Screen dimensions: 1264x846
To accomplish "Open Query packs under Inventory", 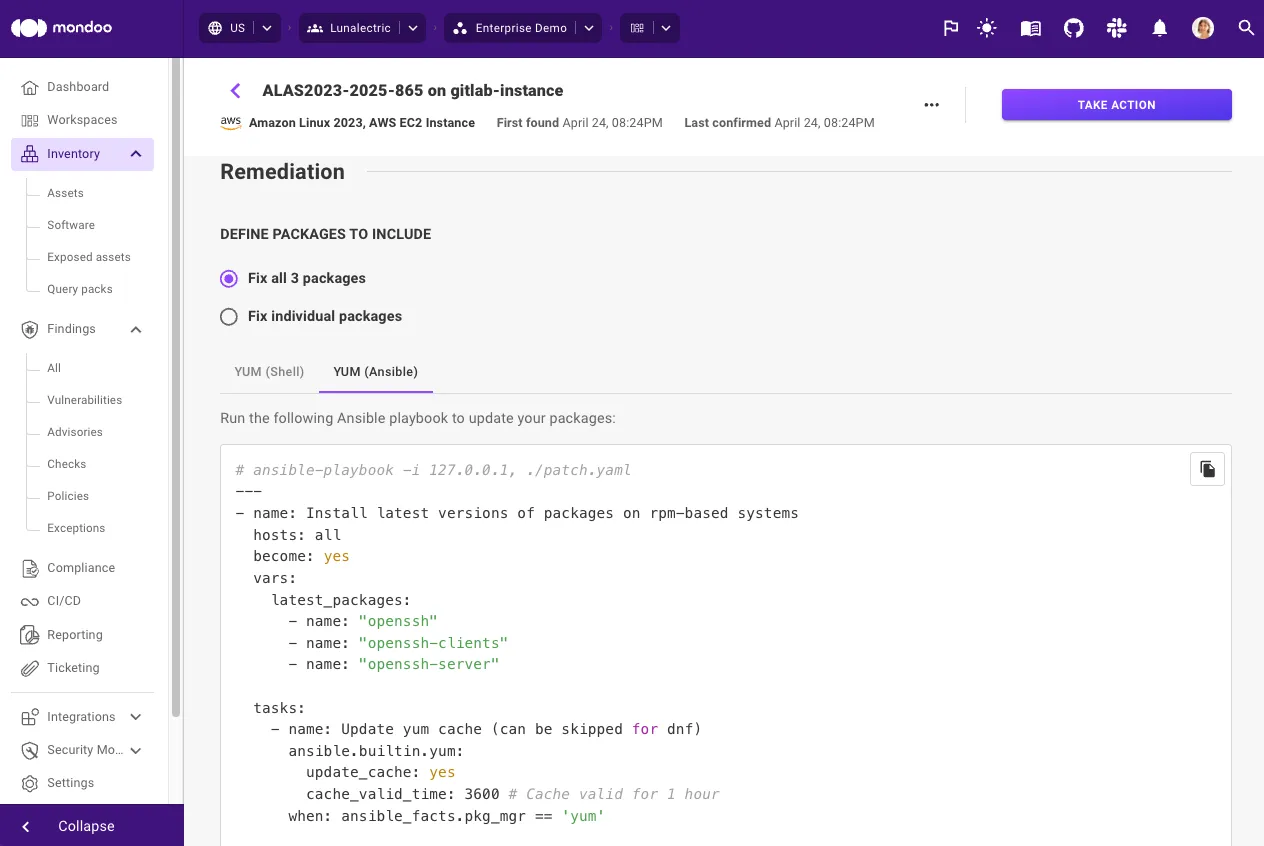I will [x=80, y=289].
